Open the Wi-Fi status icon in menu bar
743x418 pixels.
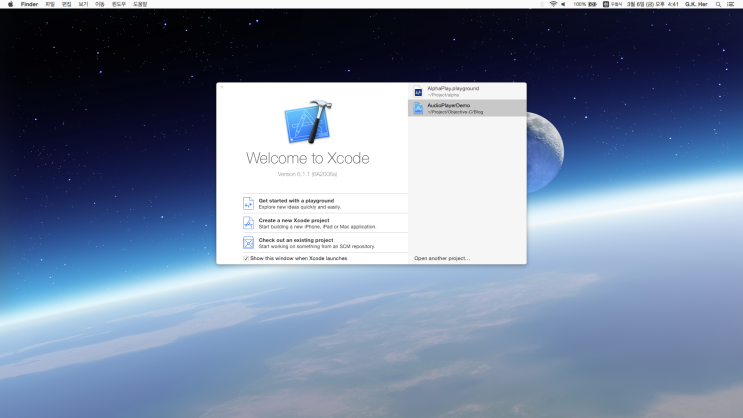553,4
